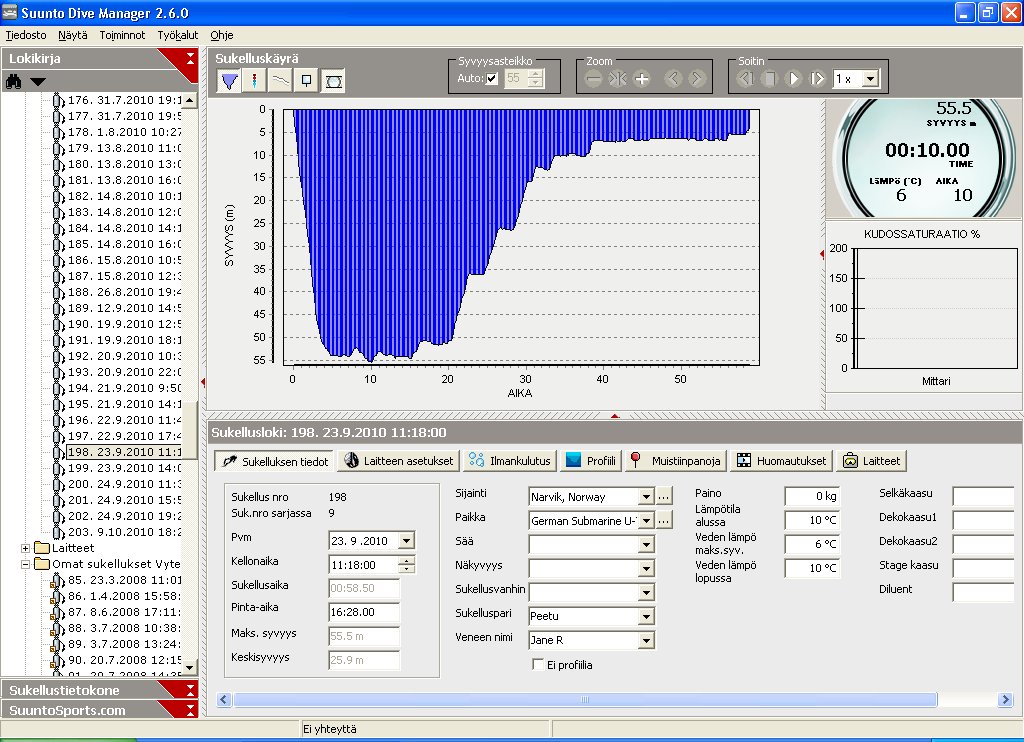This screenshot has width=1024, height=742.
Task: Toggle the dive gauge display icon
Action: [333, 80]
